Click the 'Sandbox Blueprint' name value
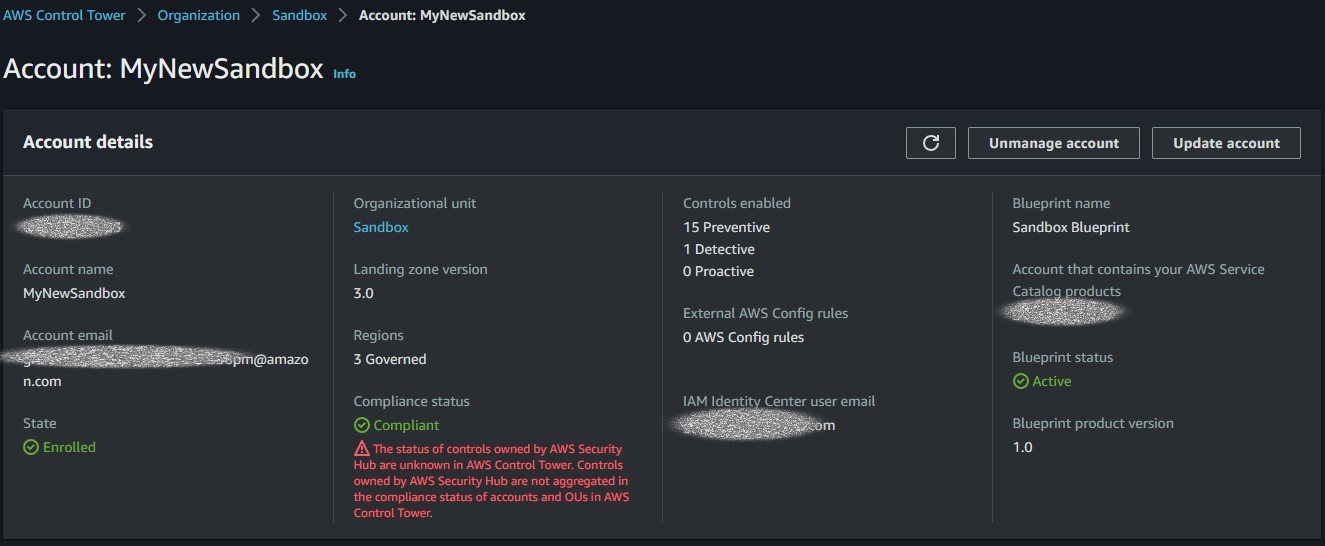The width and height of the screenshot is (1325, 546). click(x=1071, y=227)
